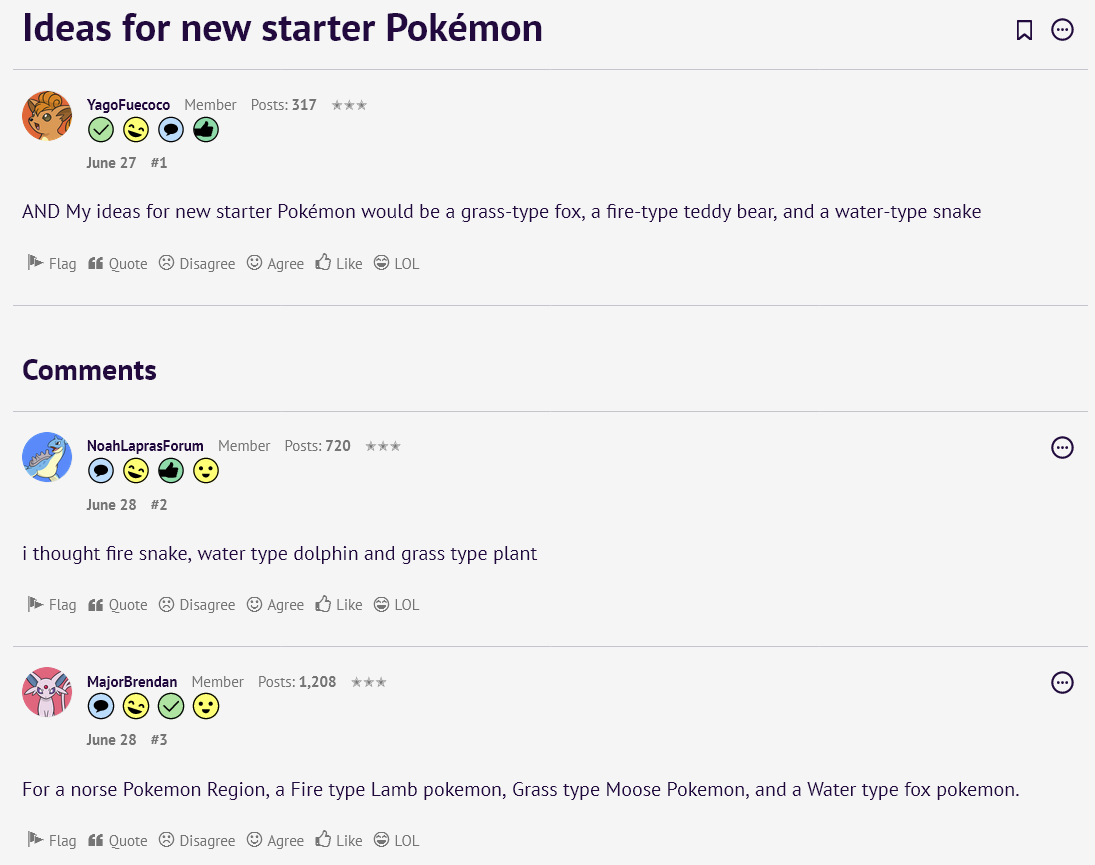The width and height of the screenshot is (1095, 865).
Task: React LOL to NoahLaprasForum's comment
Action: [x=396, y=605]
